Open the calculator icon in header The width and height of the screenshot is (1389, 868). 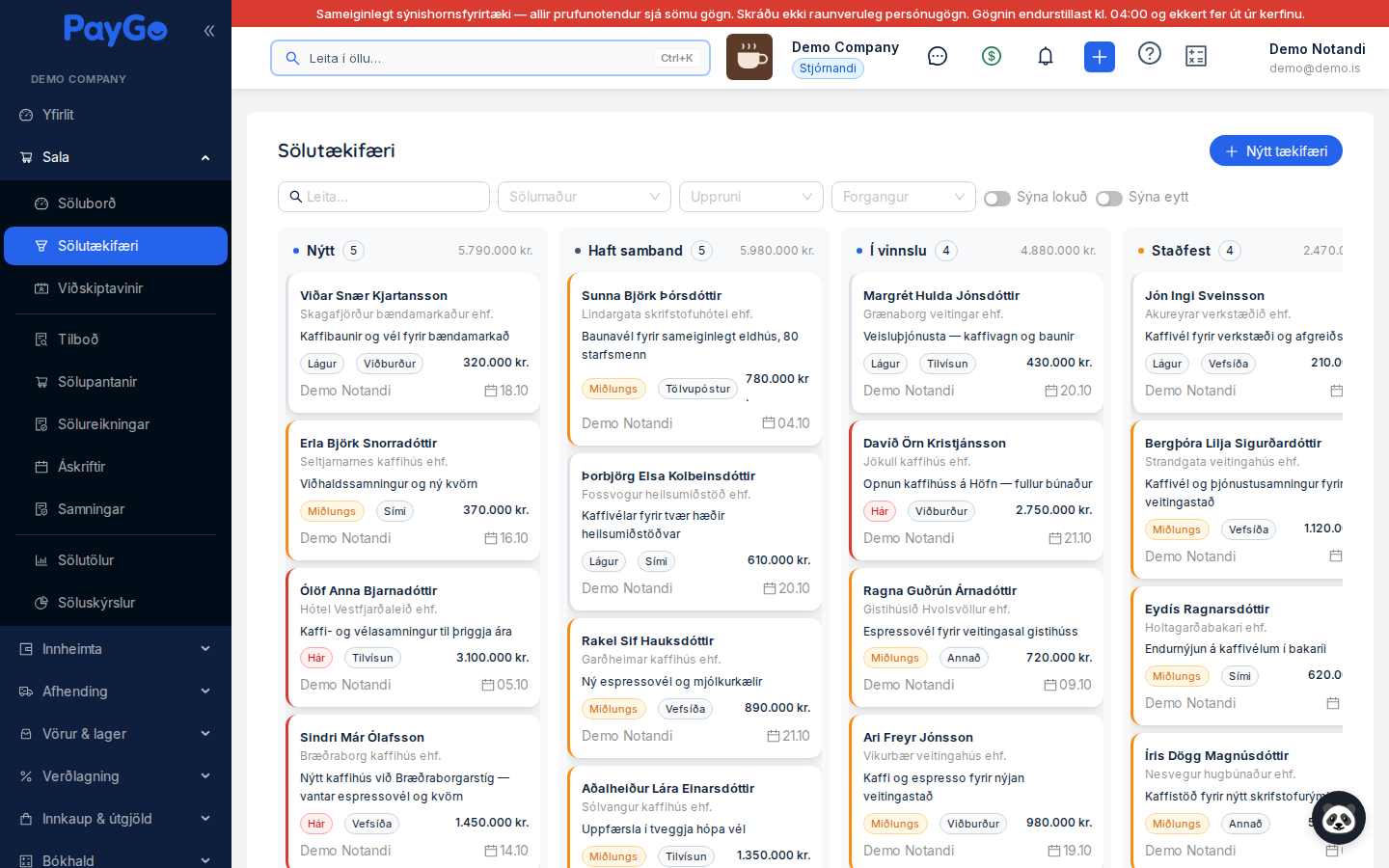[1196, 57]
